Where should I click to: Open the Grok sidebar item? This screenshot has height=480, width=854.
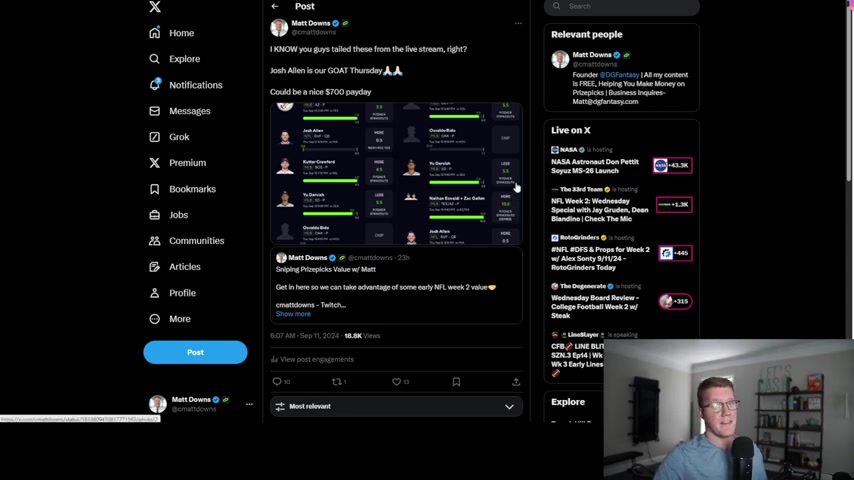tap(169, 137)
